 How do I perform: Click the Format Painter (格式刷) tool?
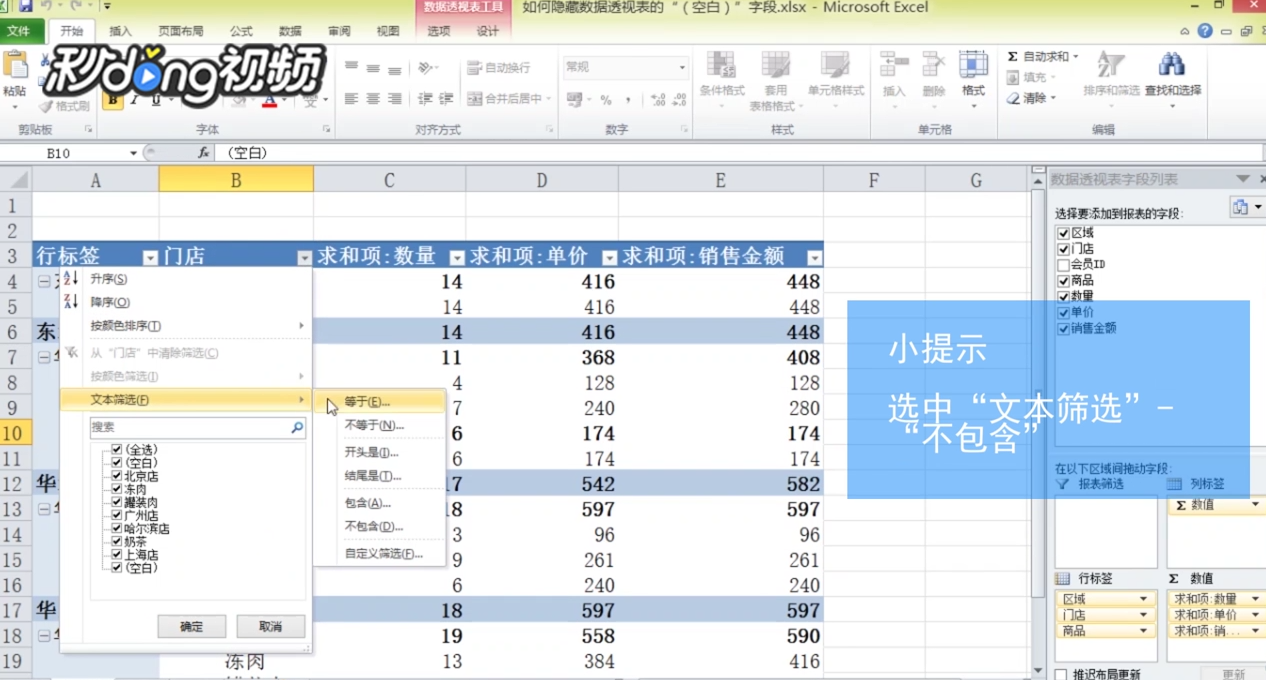coord(65,106)
